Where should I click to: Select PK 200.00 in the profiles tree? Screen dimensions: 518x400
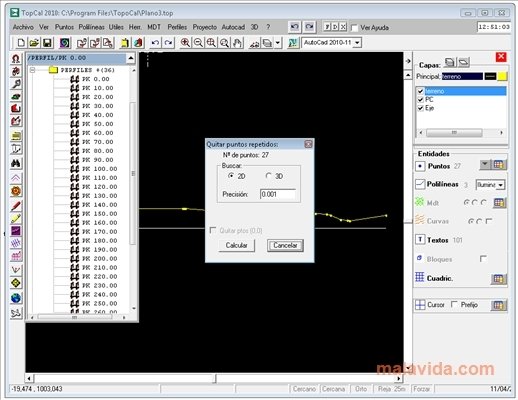pyautogui.click(x=100, y=258)
